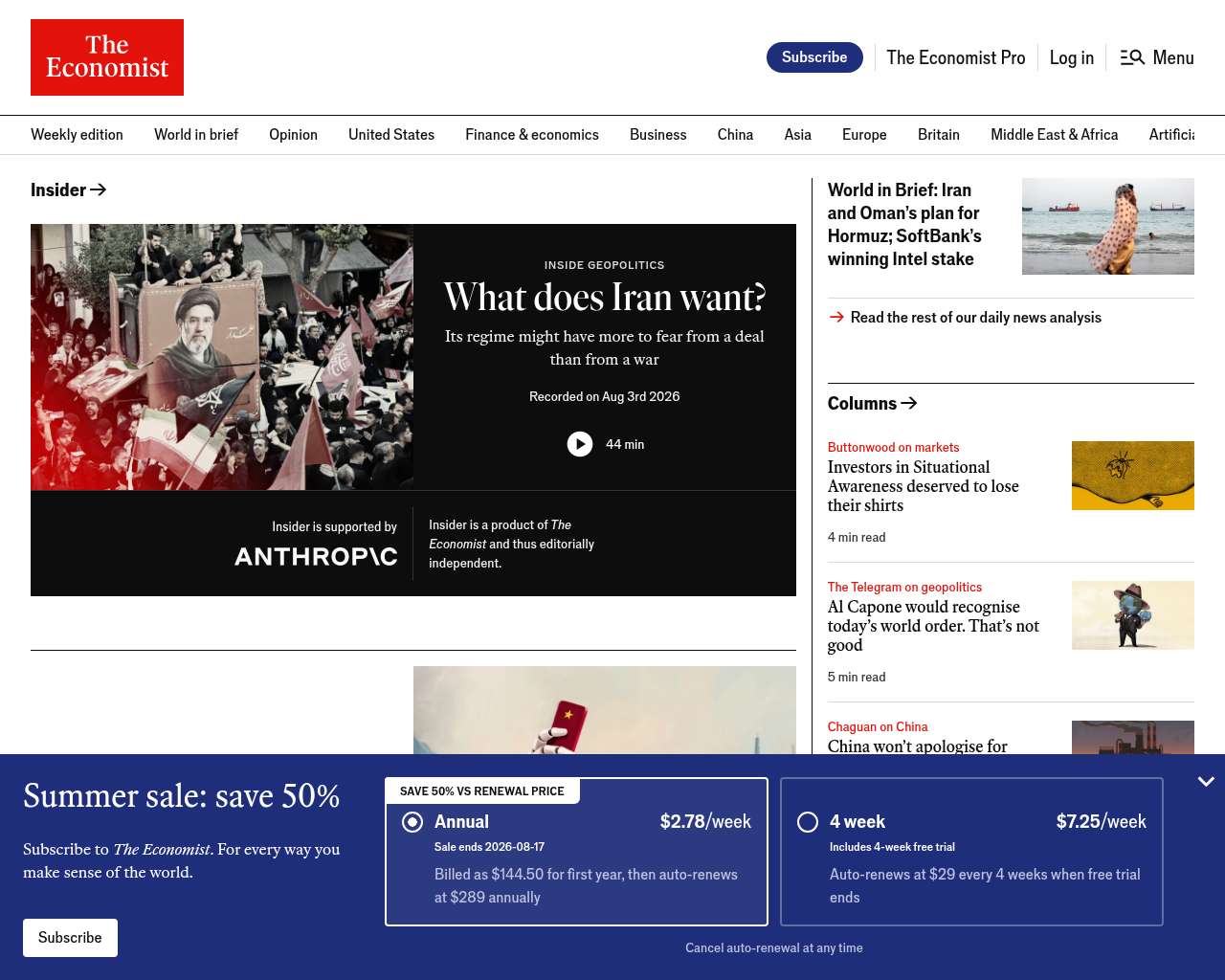Click the Insider arrow heading

[x=69, y=189]
